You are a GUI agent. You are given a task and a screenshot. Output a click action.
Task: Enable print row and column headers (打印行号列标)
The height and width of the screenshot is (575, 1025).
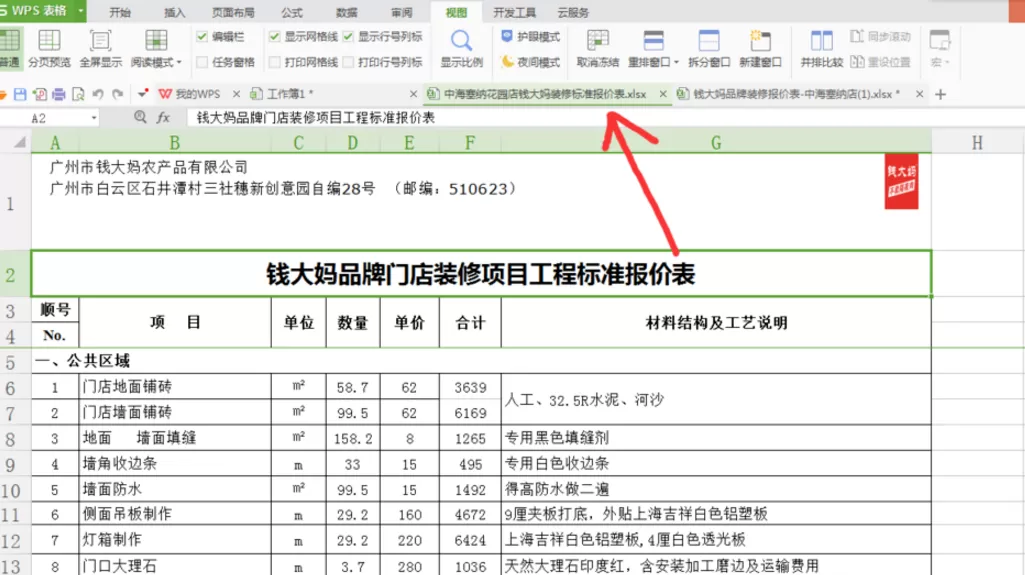pyautogui.click(x=348, y=62)
